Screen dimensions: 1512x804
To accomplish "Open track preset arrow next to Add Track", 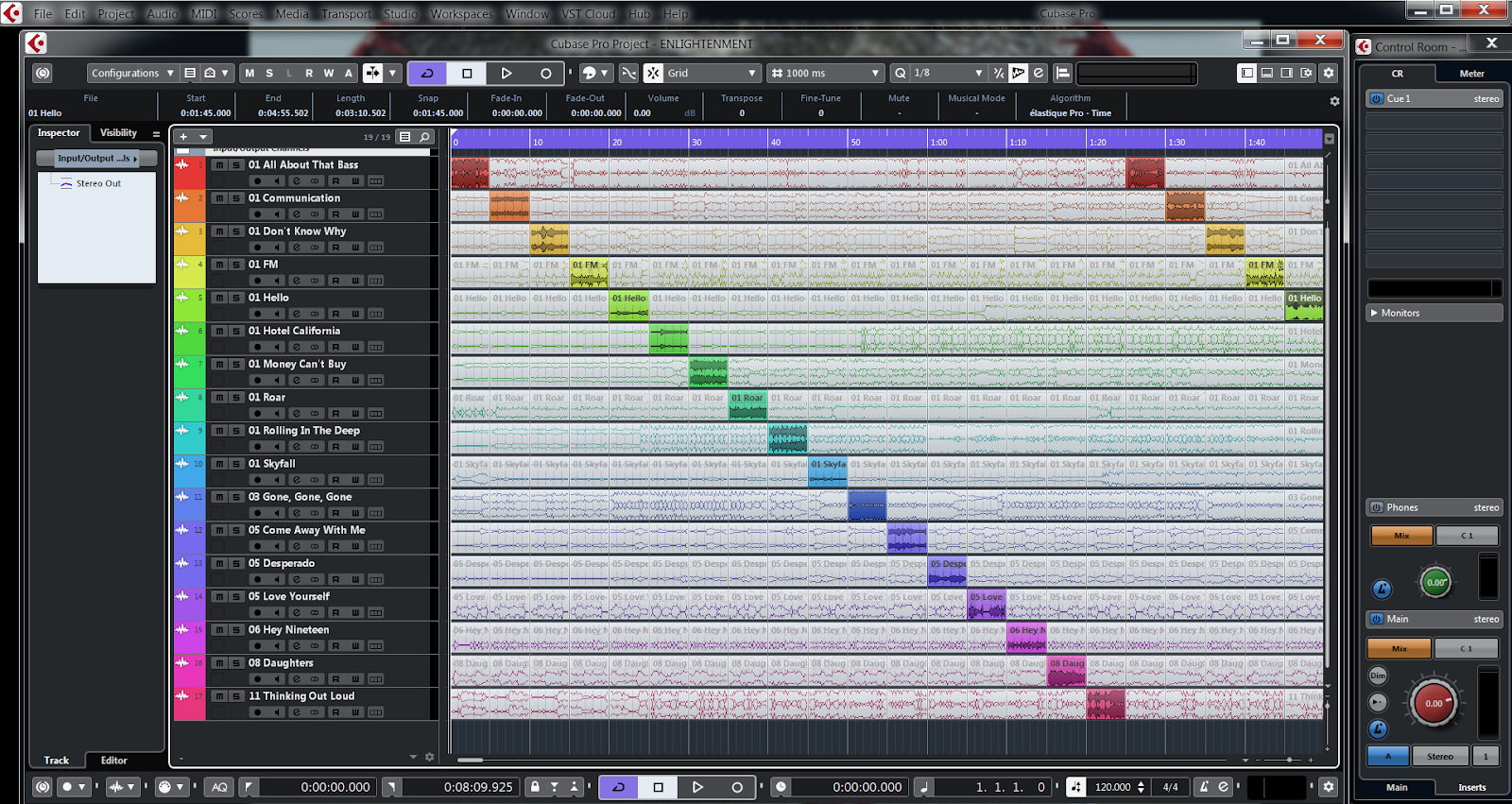I will [202, 137].
